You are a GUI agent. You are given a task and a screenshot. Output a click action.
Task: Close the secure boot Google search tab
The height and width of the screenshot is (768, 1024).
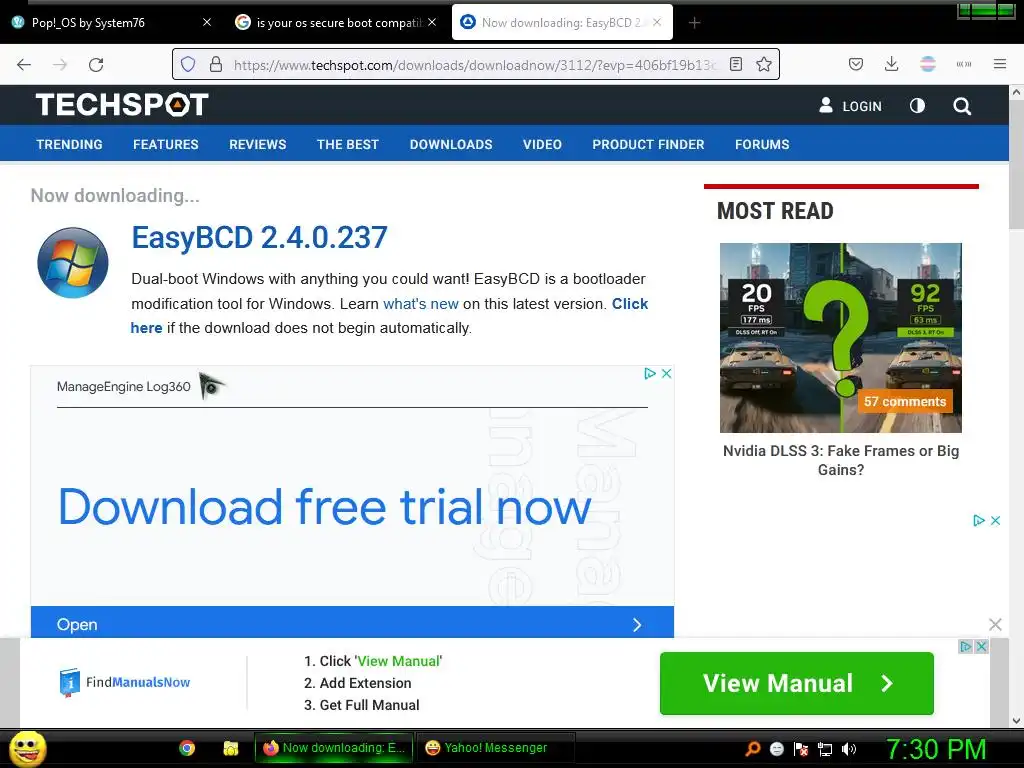(x=432, y=22)
